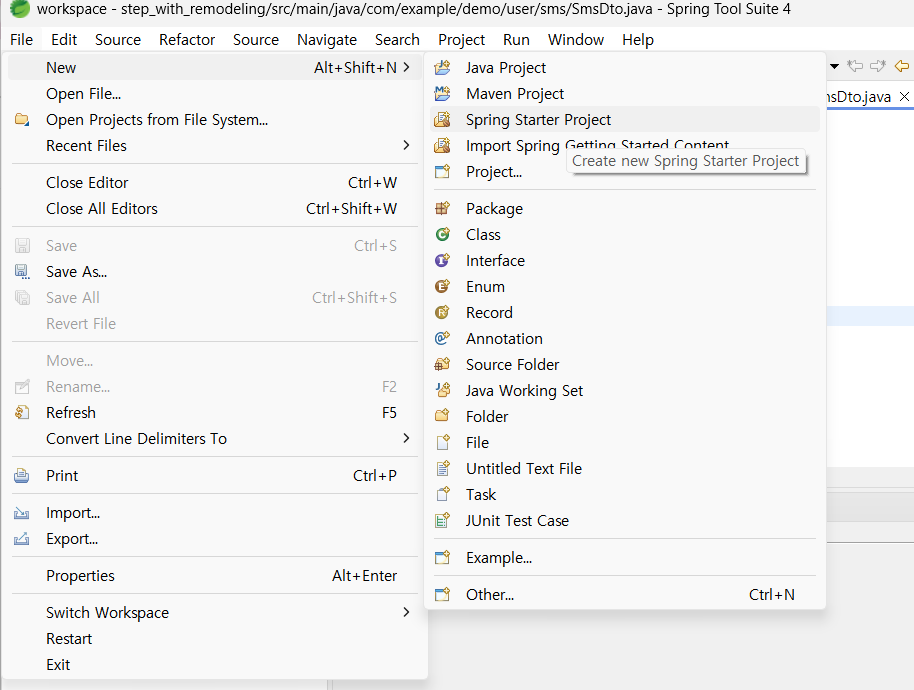The height and width of the screenshot is (690, 914).
Task: Click the Import icon in File menu
Action: point(22,513)
